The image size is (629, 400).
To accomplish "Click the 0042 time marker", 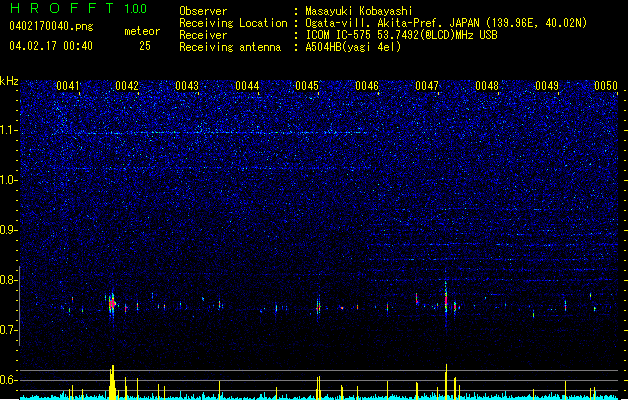I will click(127, 86).
